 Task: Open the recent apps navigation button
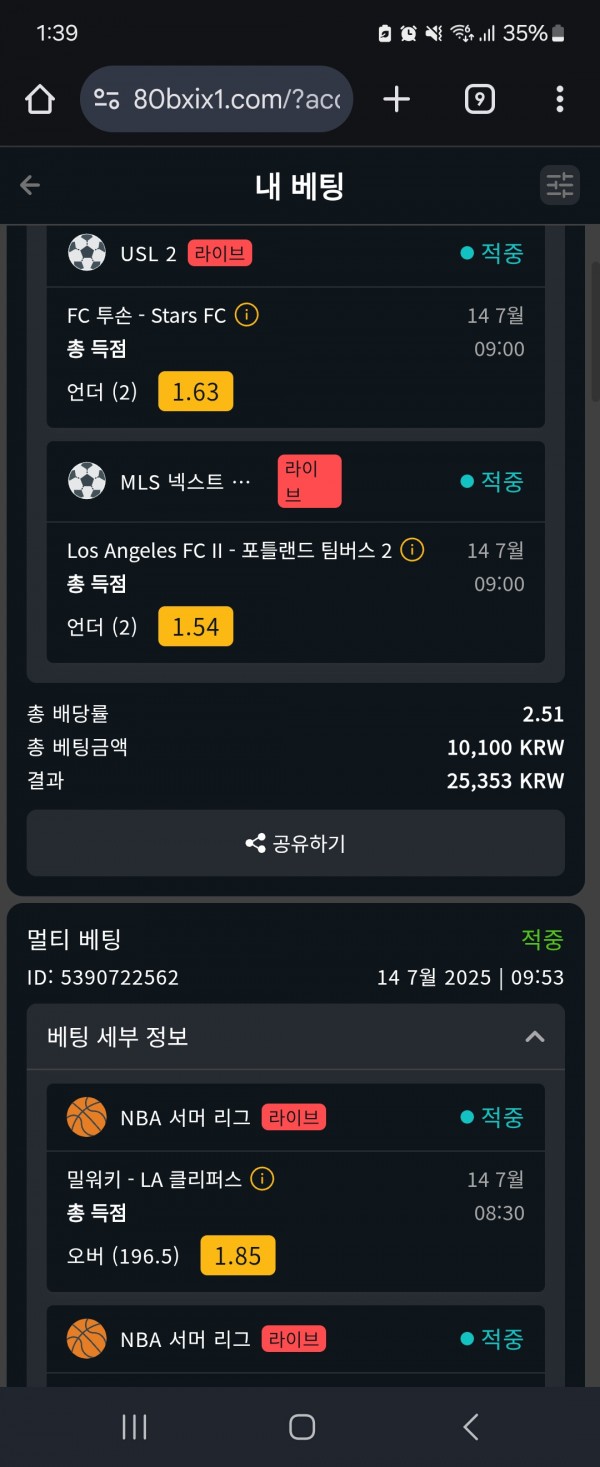(134, 1427)
